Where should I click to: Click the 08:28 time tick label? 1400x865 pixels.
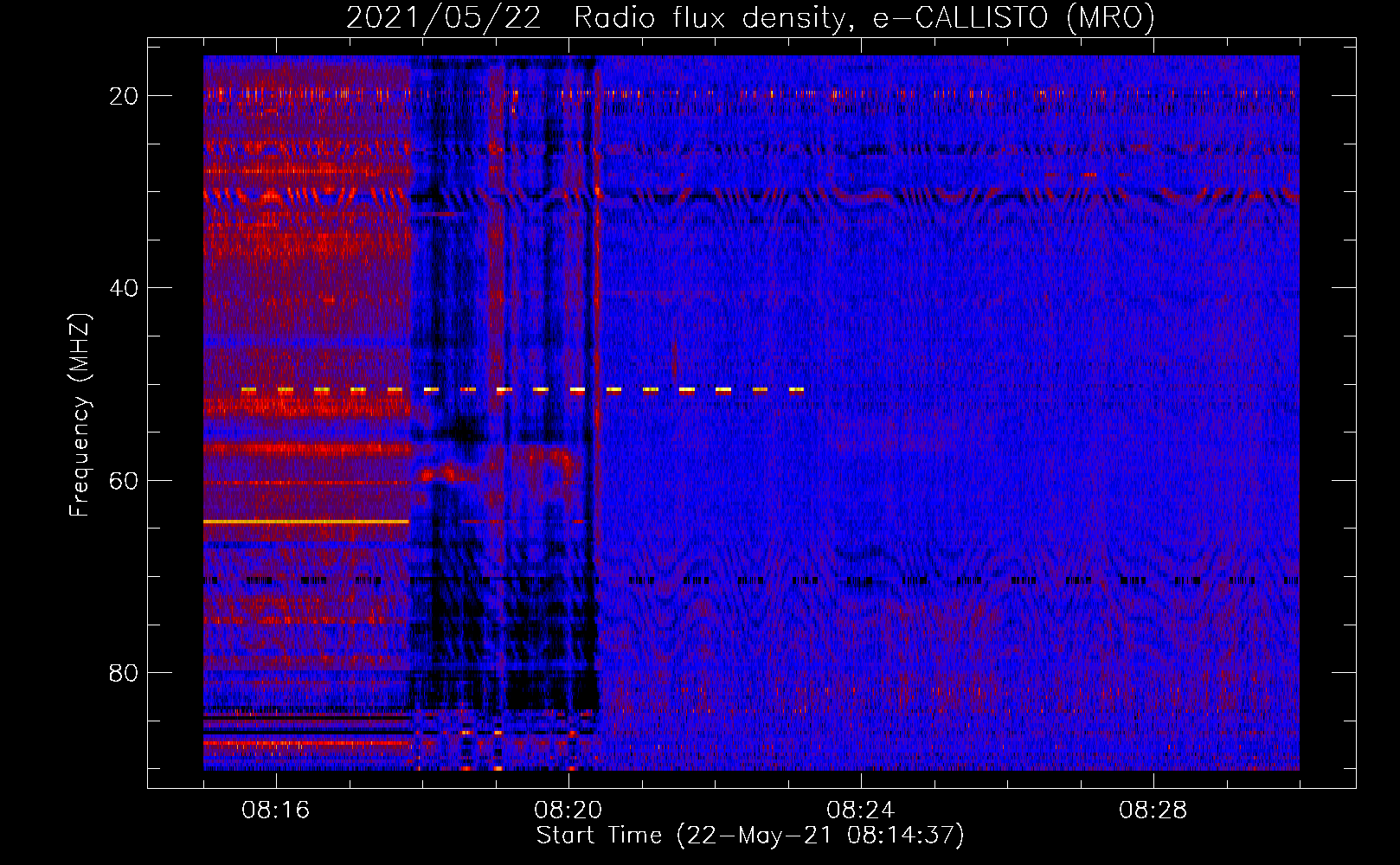pyautogui.click(x=1153, y=811)
